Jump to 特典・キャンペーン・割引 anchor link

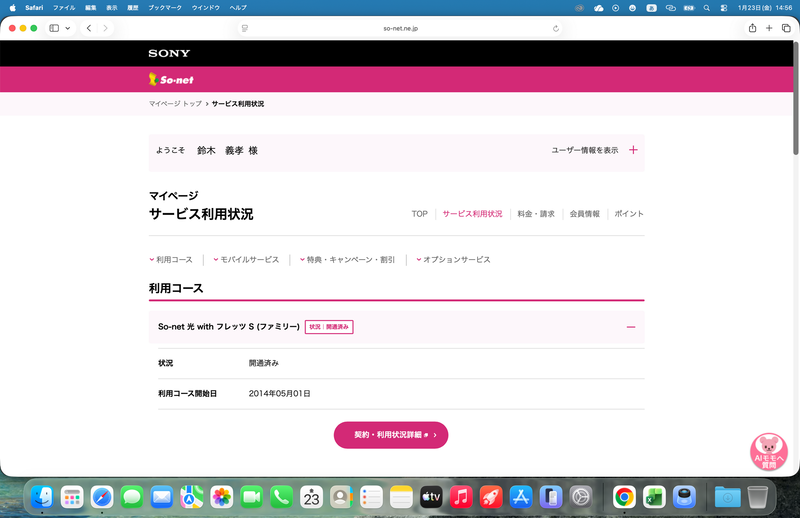[347, 259]
